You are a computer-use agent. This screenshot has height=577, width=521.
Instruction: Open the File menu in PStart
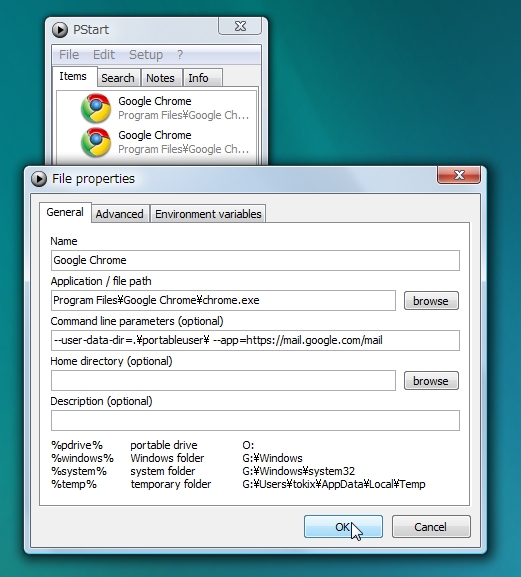69,55
